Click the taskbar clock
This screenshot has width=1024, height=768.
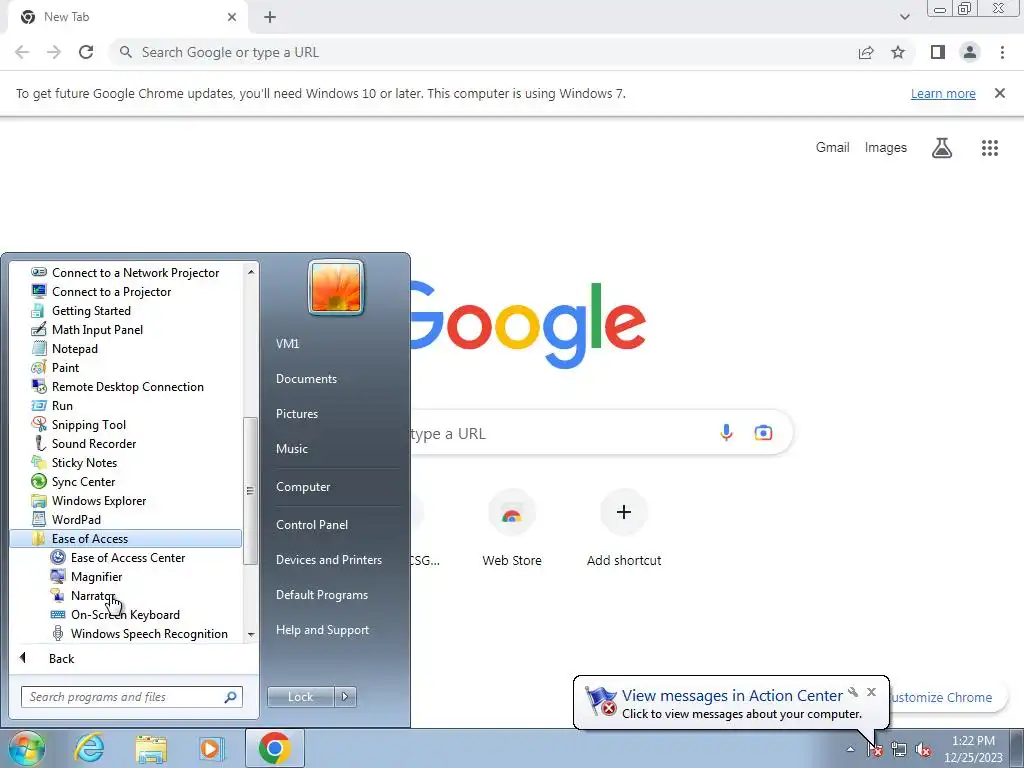tap(973, 749)
